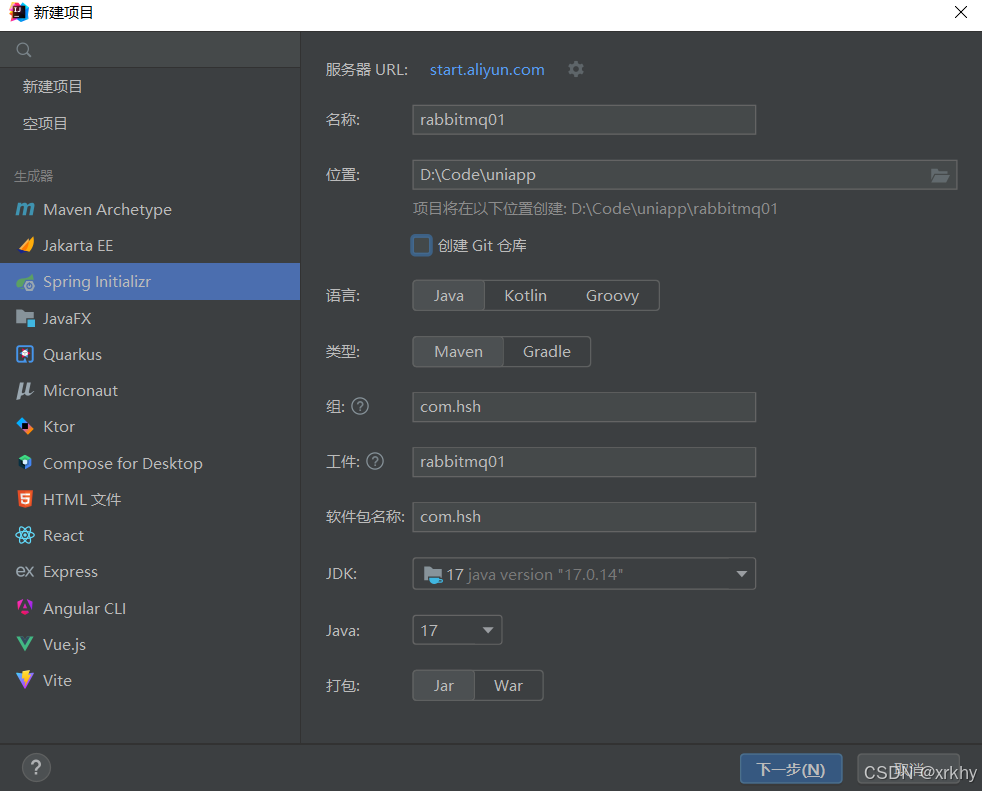Click the JavaFX generator icon
The width and height of the screenshot is (982, 791).
click(x=25, y=318)
